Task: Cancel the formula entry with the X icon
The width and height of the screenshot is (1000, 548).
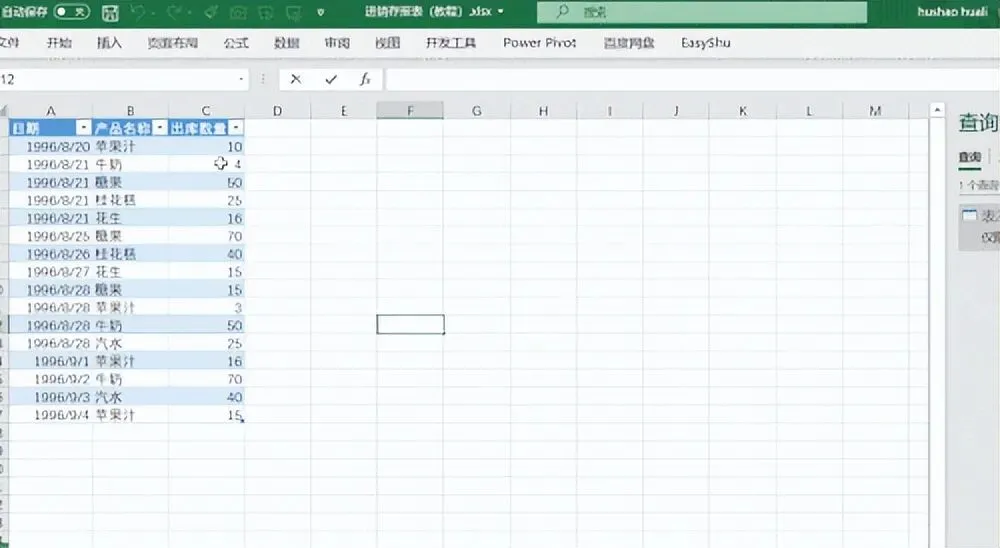Action: [295, 79]
